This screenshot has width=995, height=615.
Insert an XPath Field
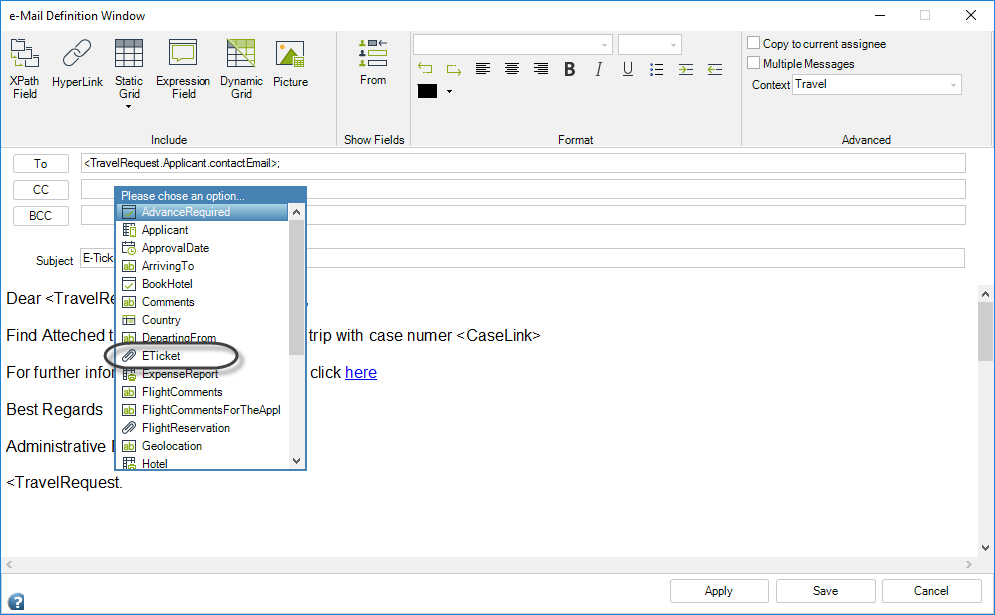(25, 69)
